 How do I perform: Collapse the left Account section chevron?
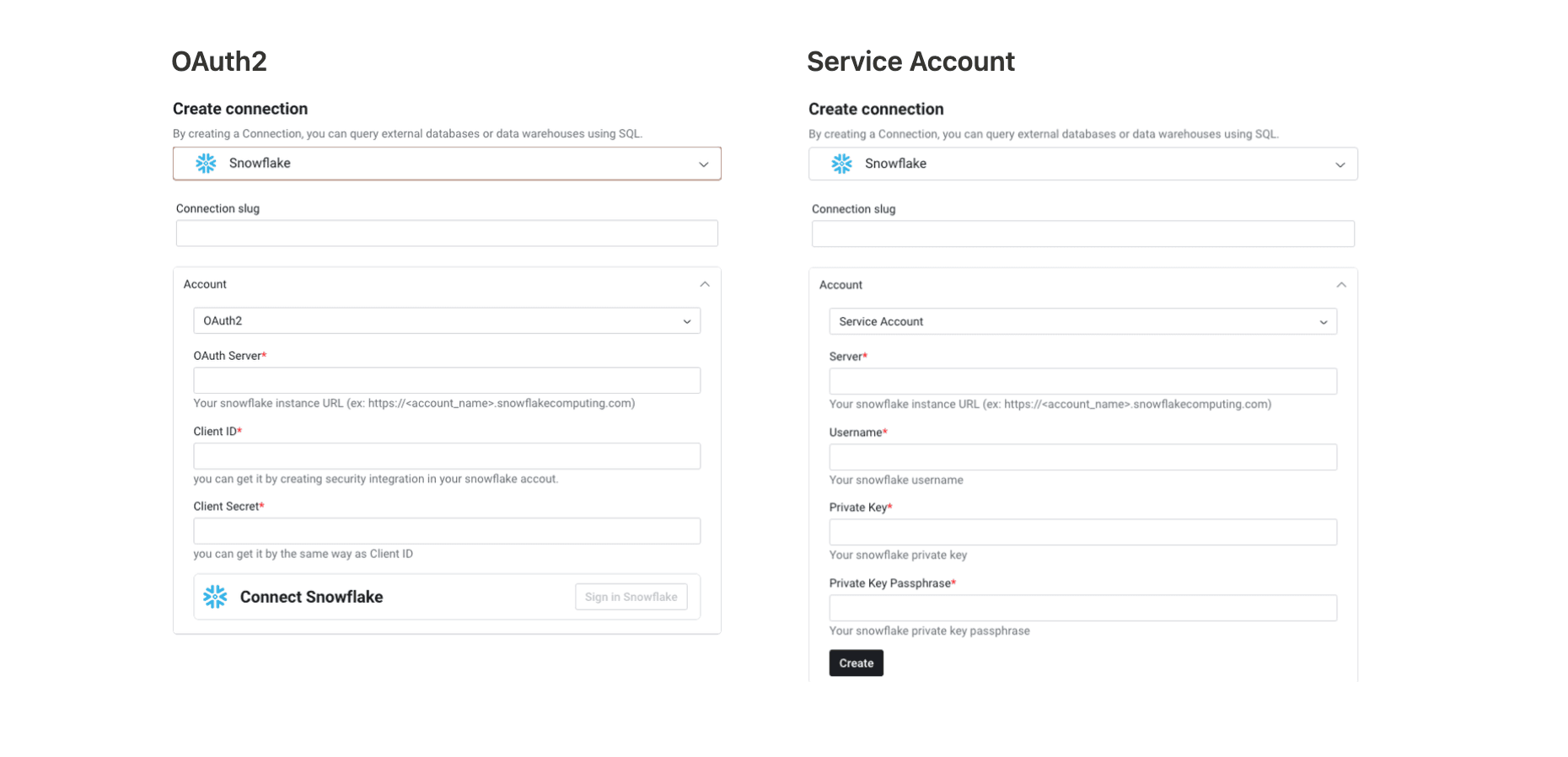coord(705,285)
